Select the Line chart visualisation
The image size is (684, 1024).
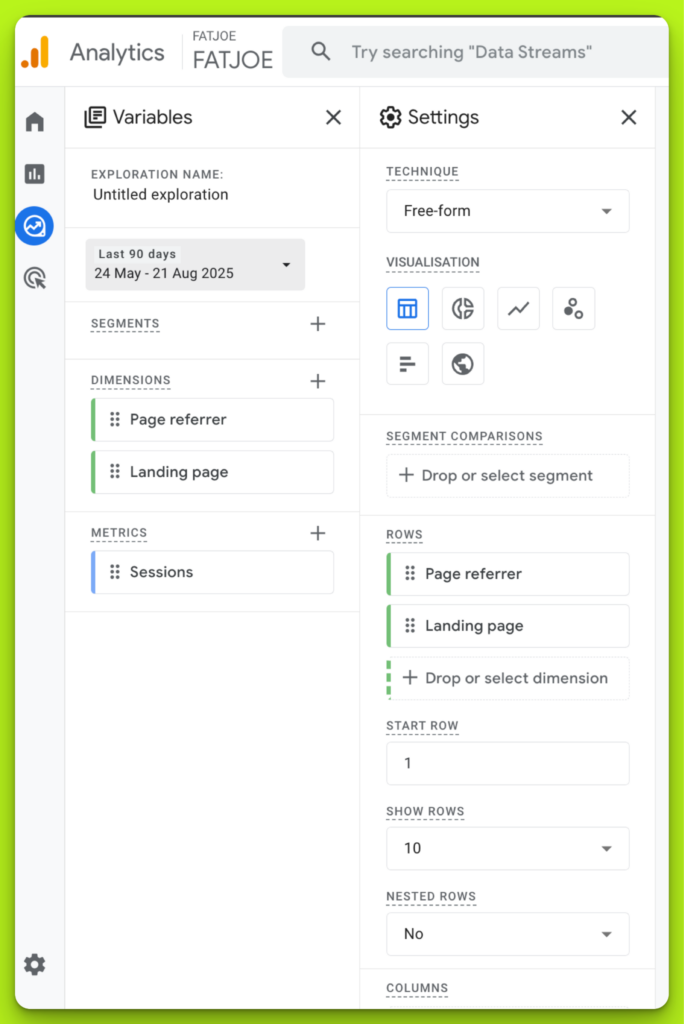[518, 308]
